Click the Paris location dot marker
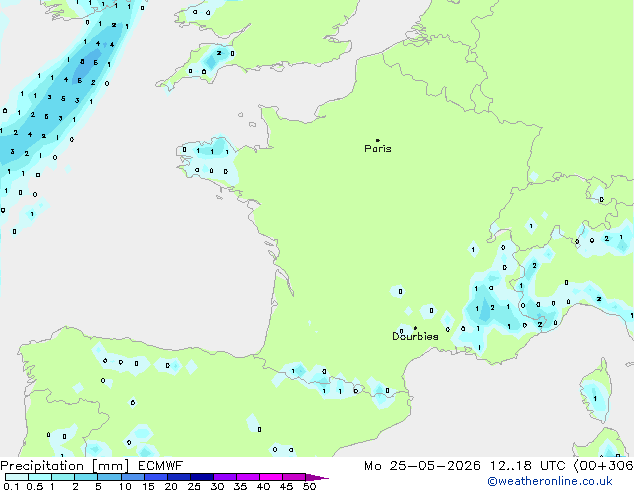The width and height of the screenshot is (634, 490). point(378,140)
